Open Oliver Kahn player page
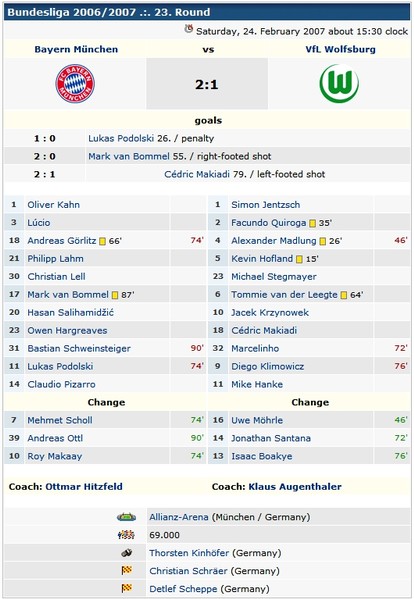Viewport: 414px width, 599px height. (53, 205)
